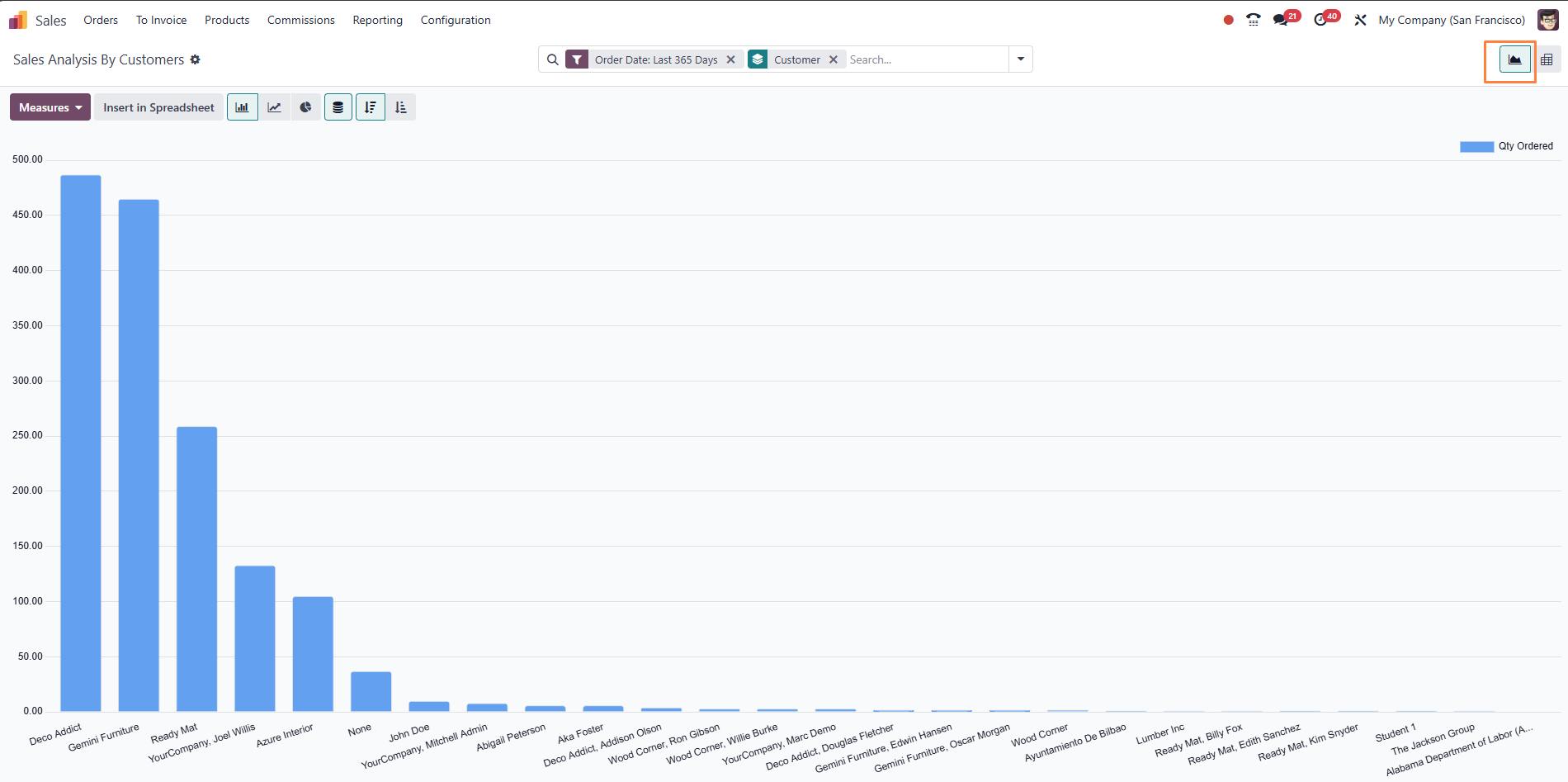The image size is (1568, 782).
Task: Open the debug tools icon
Action: tap(1360, 20)
